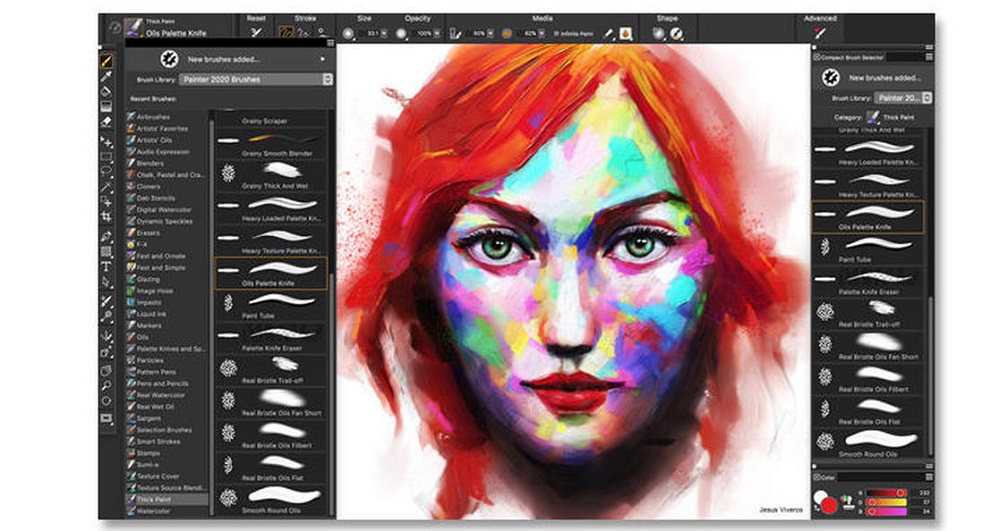1000x531 pixels.
Task: Select the Text tool
Action: [107, 266]
